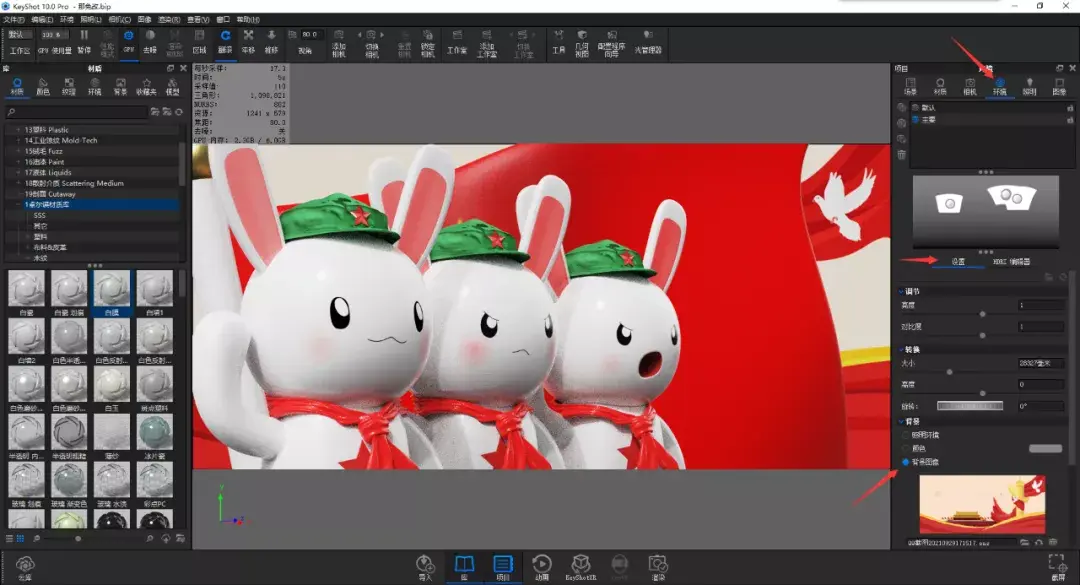Open the 渲染 render button in bottom bar
The width and height of the screenshot is (1080, 585).
click(x=658, y=568)
